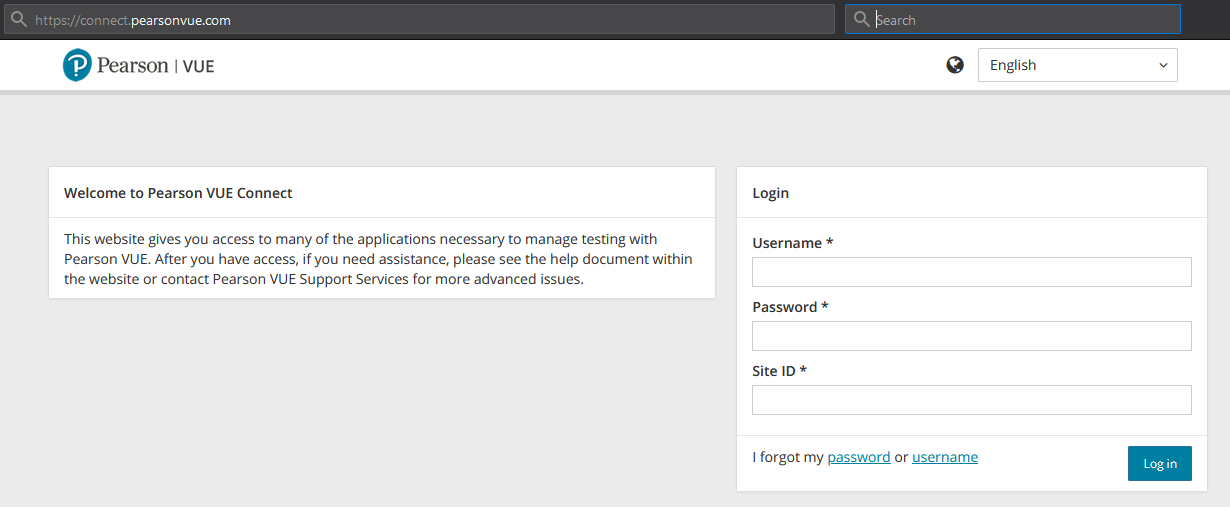Open the English language dropdown
Screen dimensions: 1230x507
point(1078,65)
